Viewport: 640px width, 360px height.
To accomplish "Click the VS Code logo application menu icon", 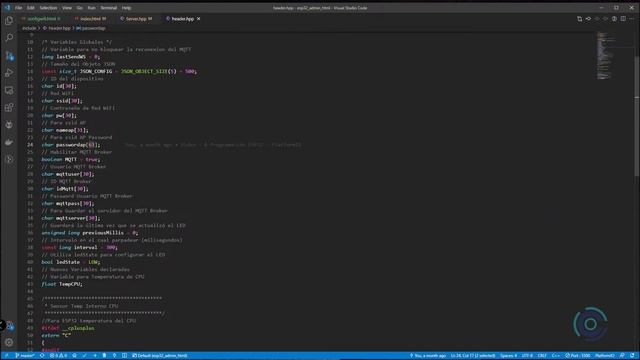I will (x=7, y=8).
